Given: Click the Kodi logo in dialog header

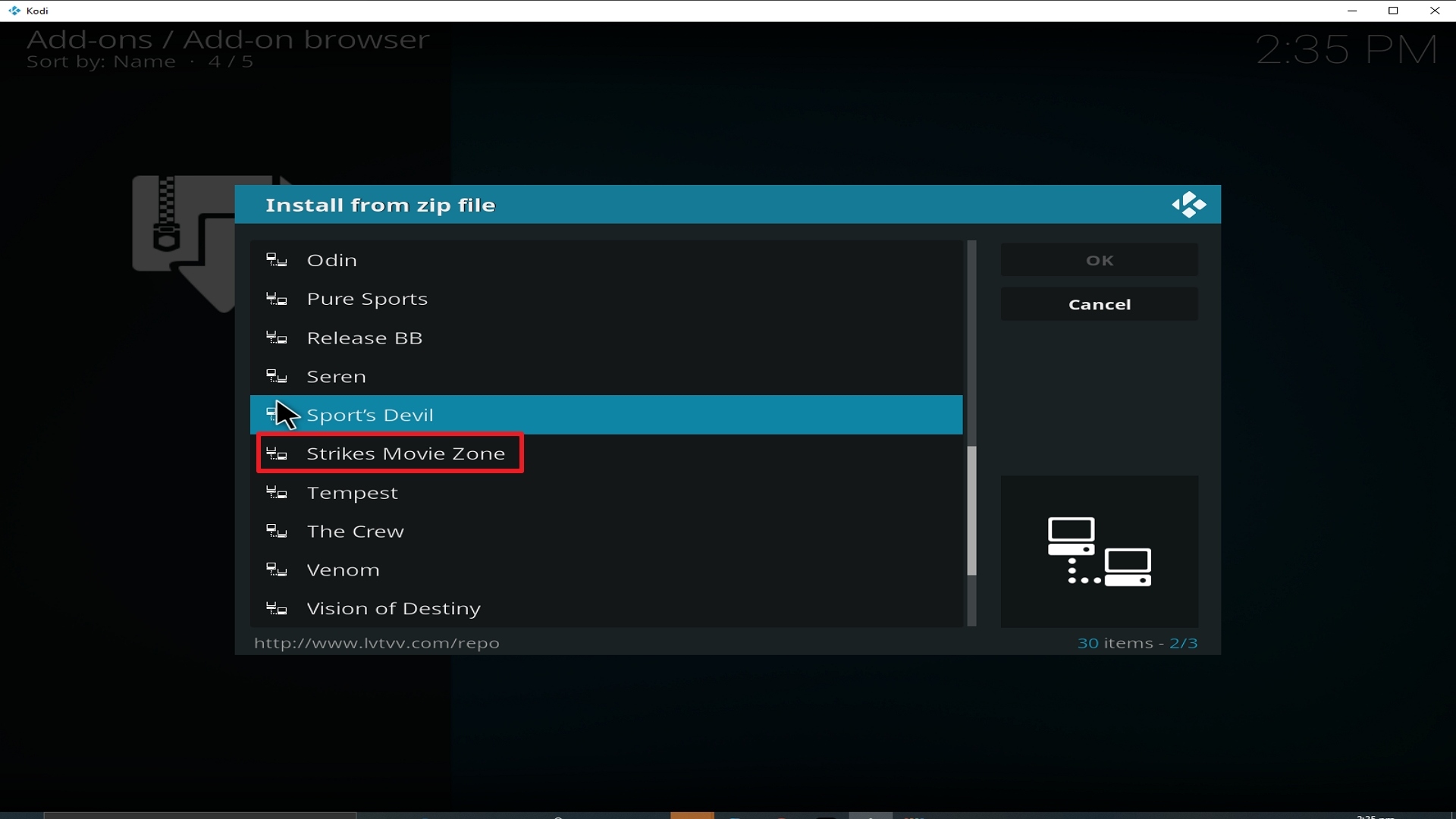Looking at the screenshot, I should 1188,205.
